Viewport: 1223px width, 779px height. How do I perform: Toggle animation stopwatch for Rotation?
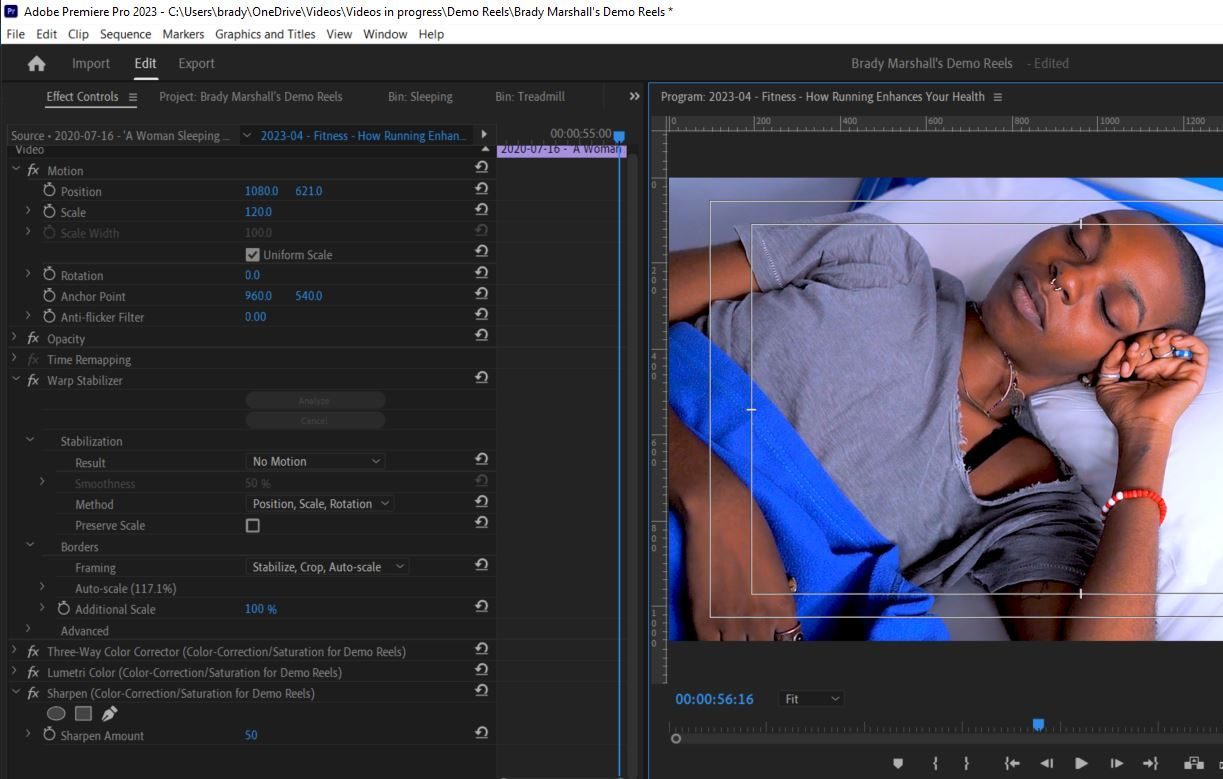tap(49, 274)
